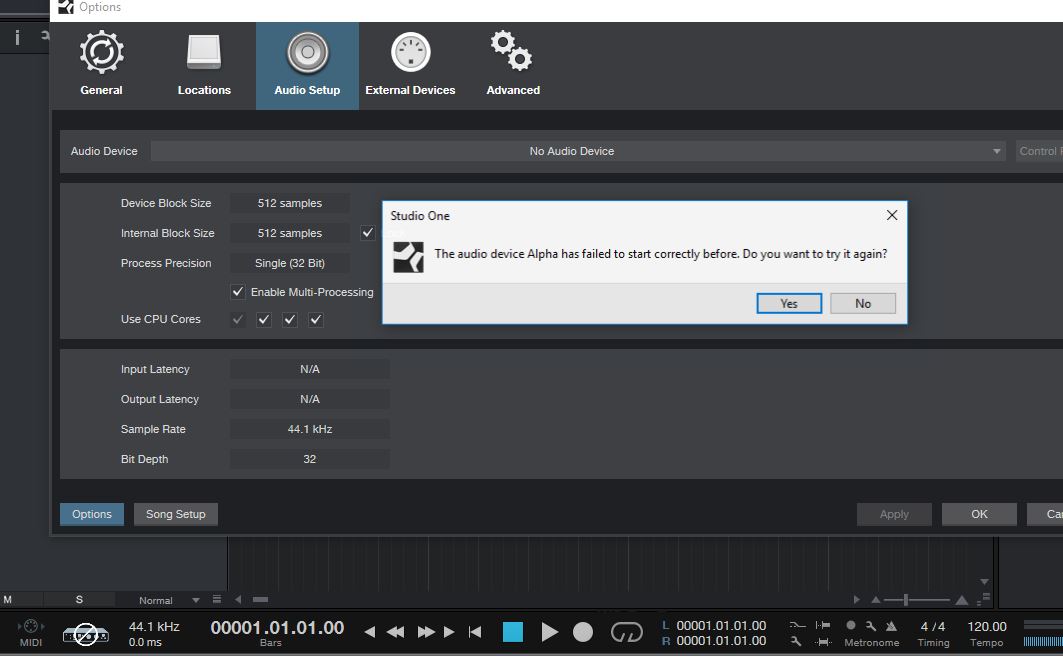Change Process Precision Single (32 Bit)
The height and width of the screenshot is (656, 1063).
[x=289, y=263]
